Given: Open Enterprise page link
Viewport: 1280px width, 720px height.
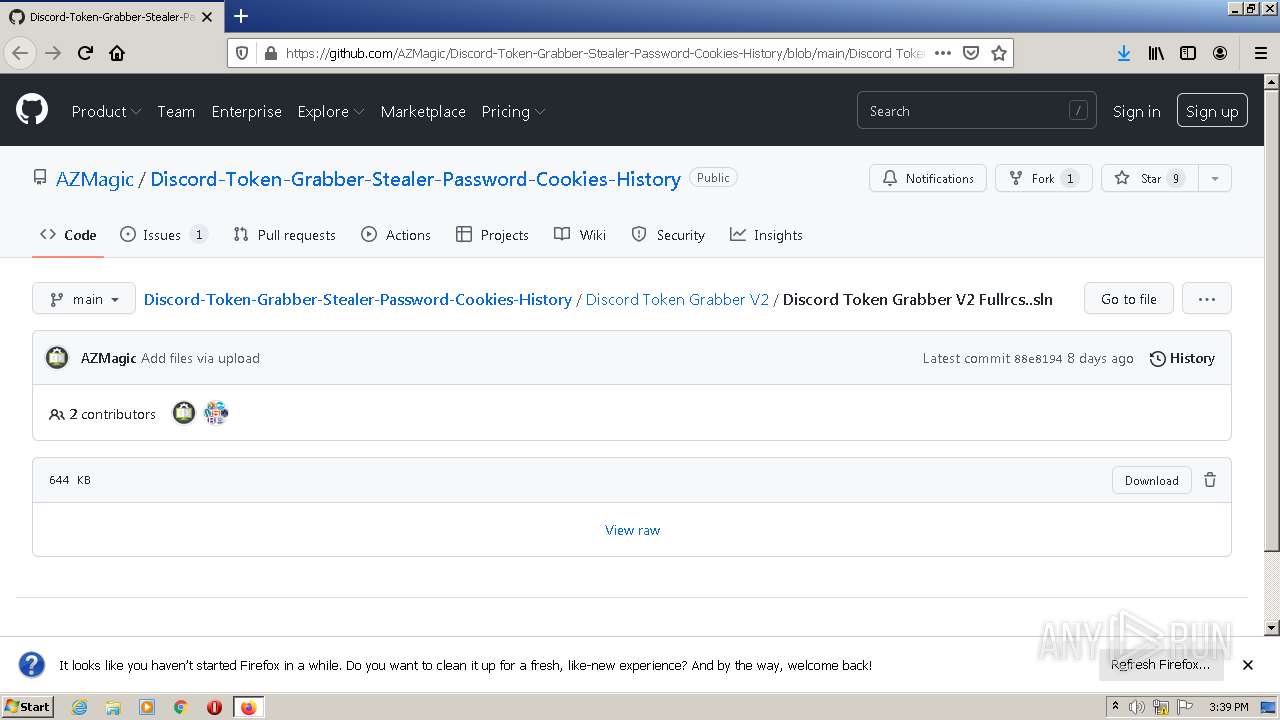Looking at the screenshot, I should point(246,111).
